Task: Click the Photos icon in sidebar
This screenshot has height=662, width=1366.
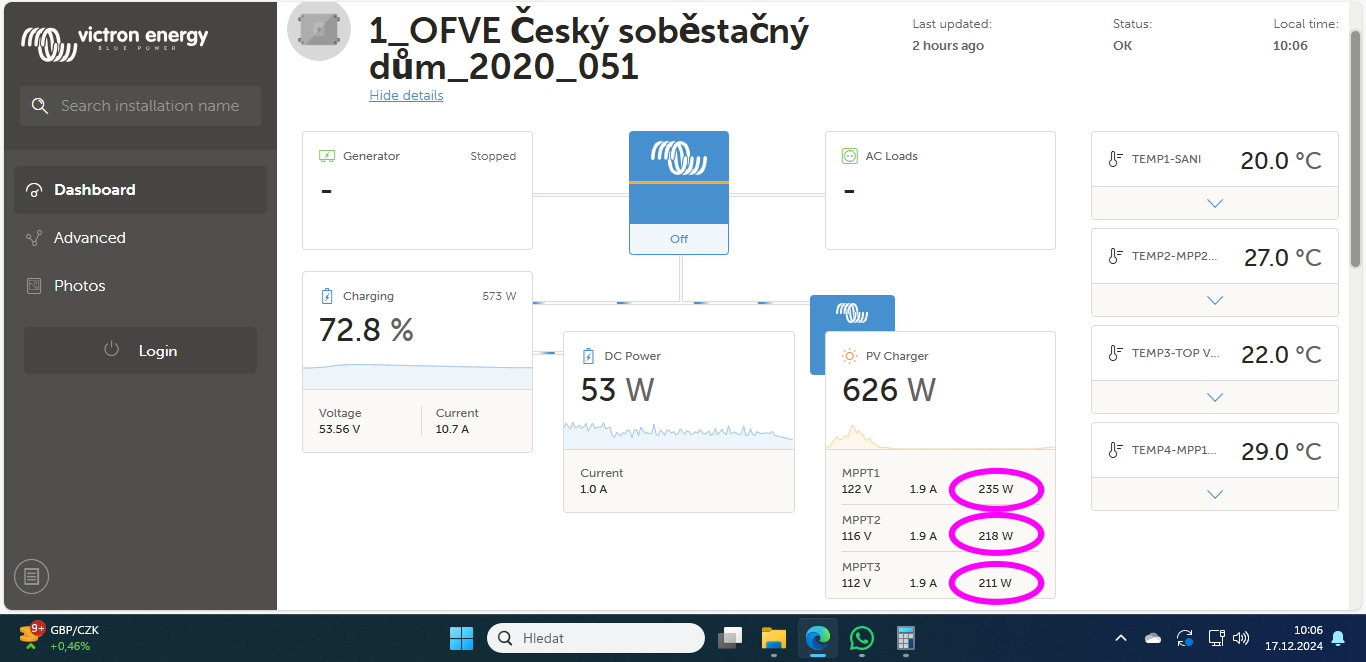Action: pos(34,286)
